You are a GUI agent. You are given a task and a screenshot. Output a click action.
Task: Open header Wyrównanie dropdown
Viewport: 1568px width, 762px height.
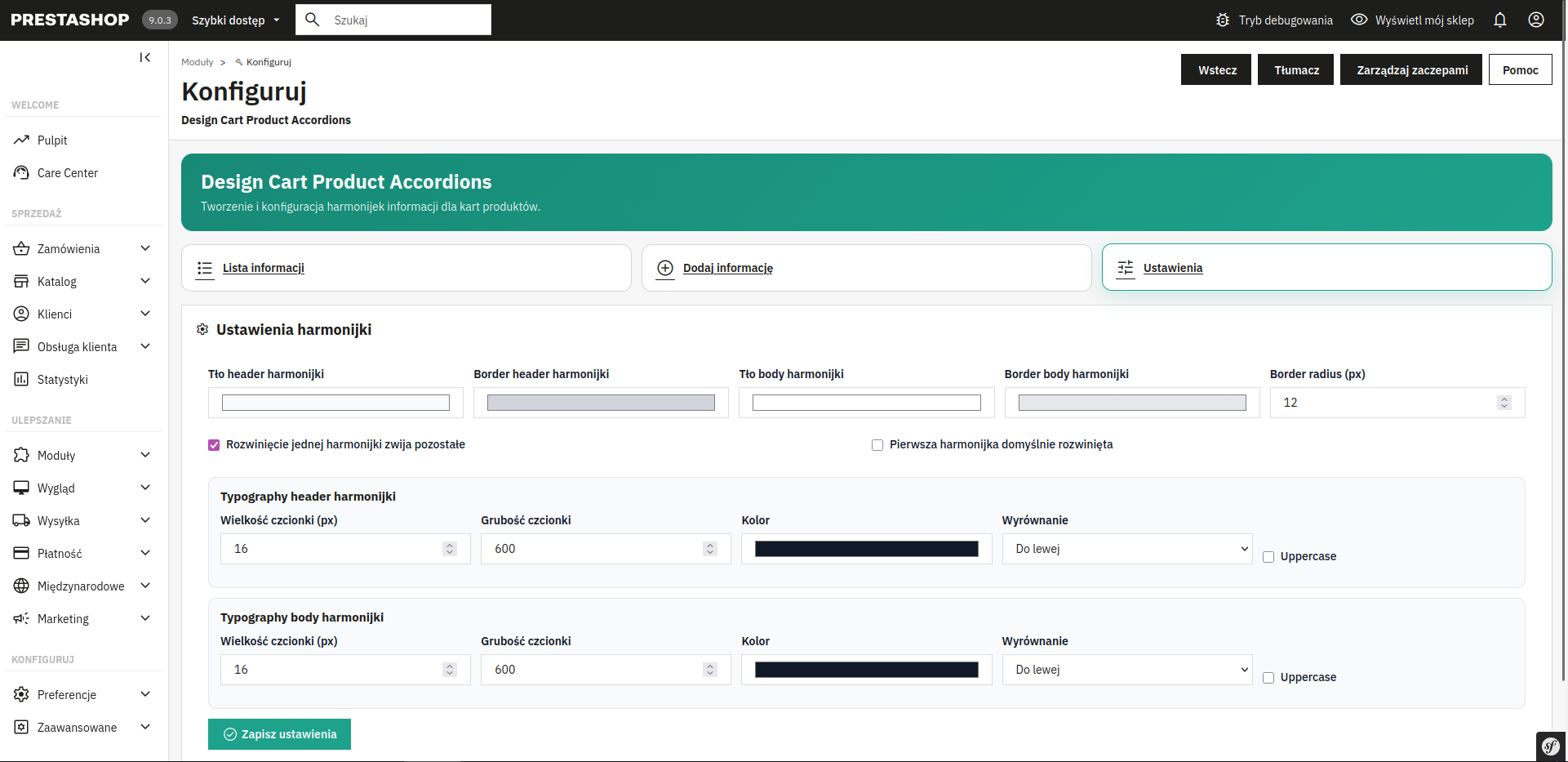tap(1127, 549)
